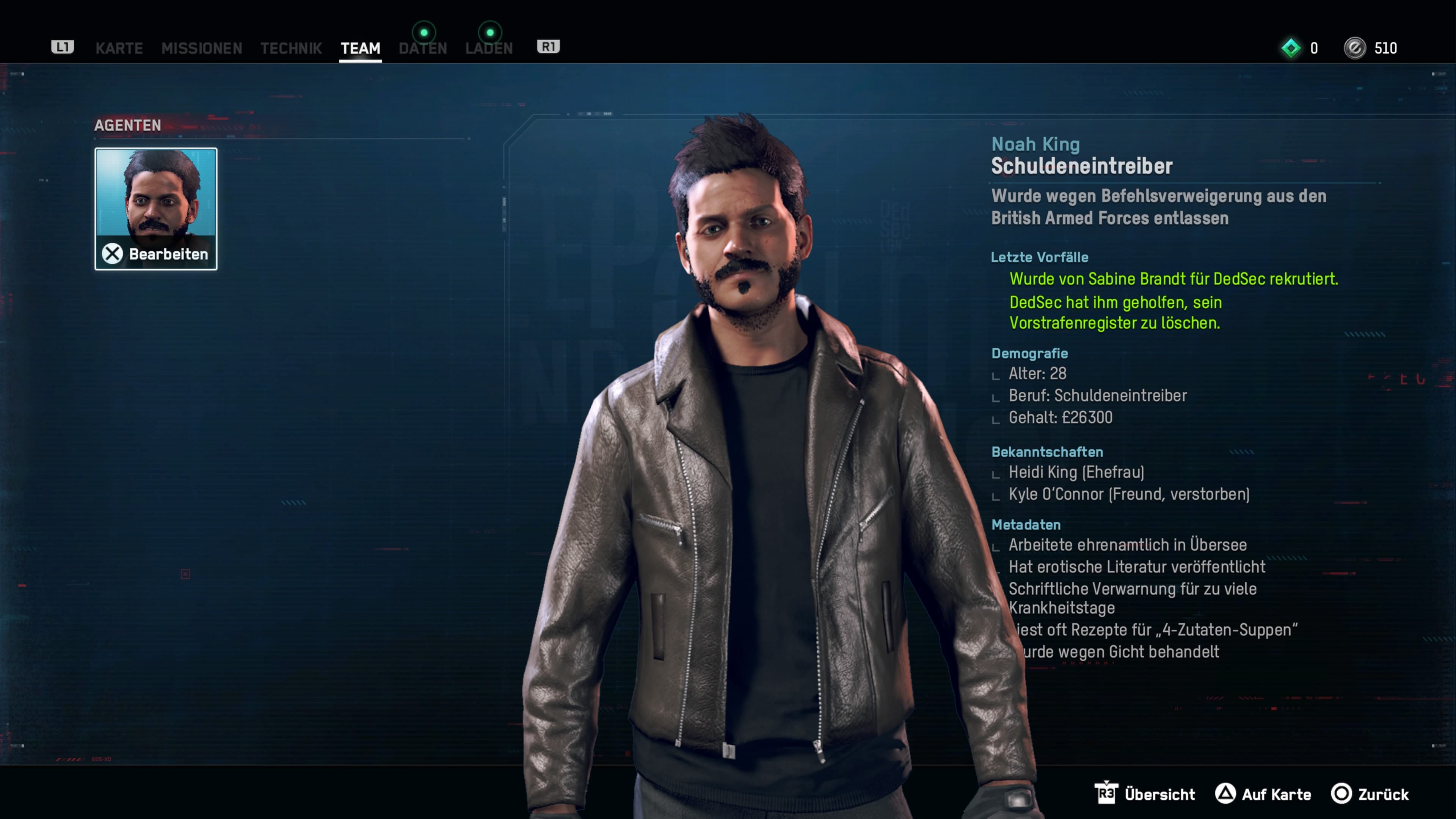Click the X button icon beside Bearbeiten
The height and width of the screenshot is (819, 1456).
click(x=113, y=254)
